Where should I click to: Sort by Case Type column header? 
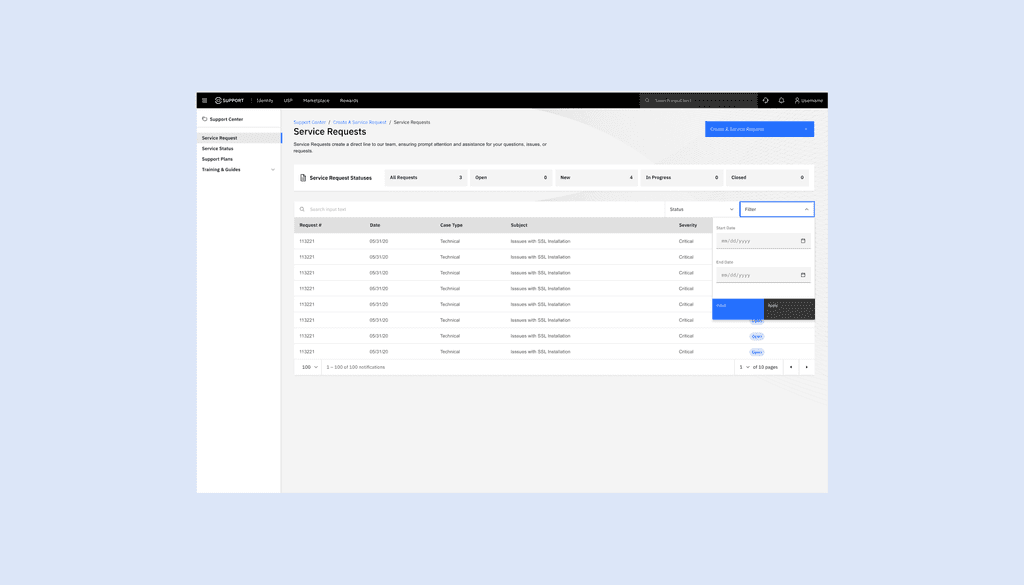tap(451, 225)
